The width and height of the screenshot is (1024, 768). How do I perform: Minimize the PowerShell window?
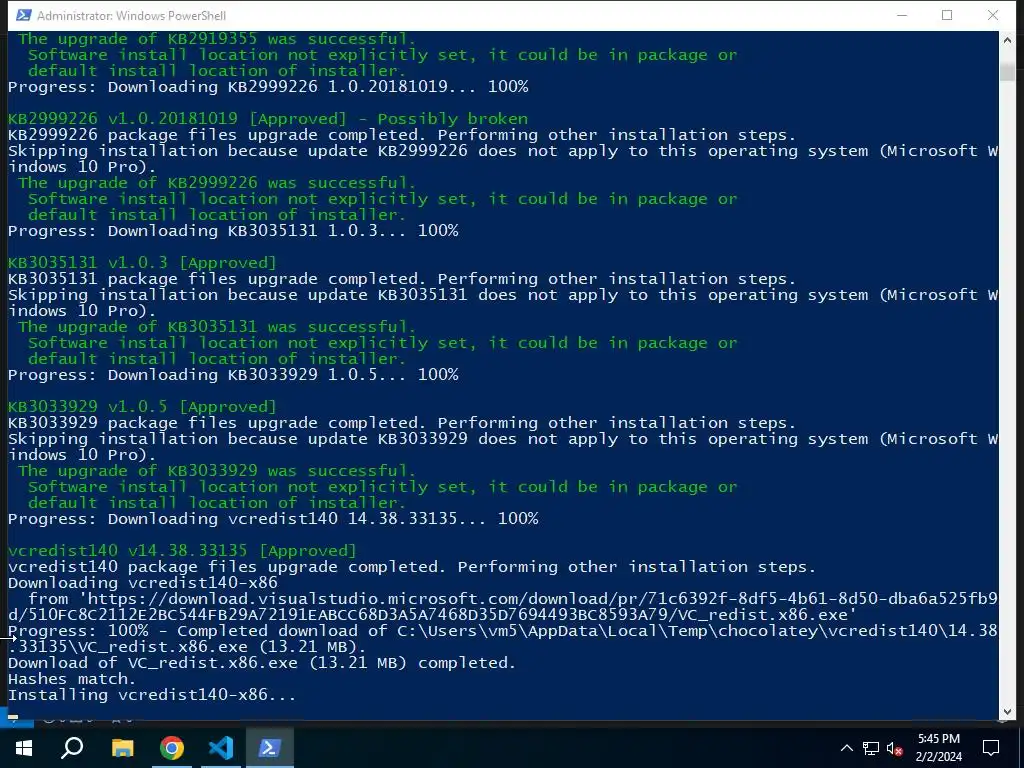tap(902, 15)
